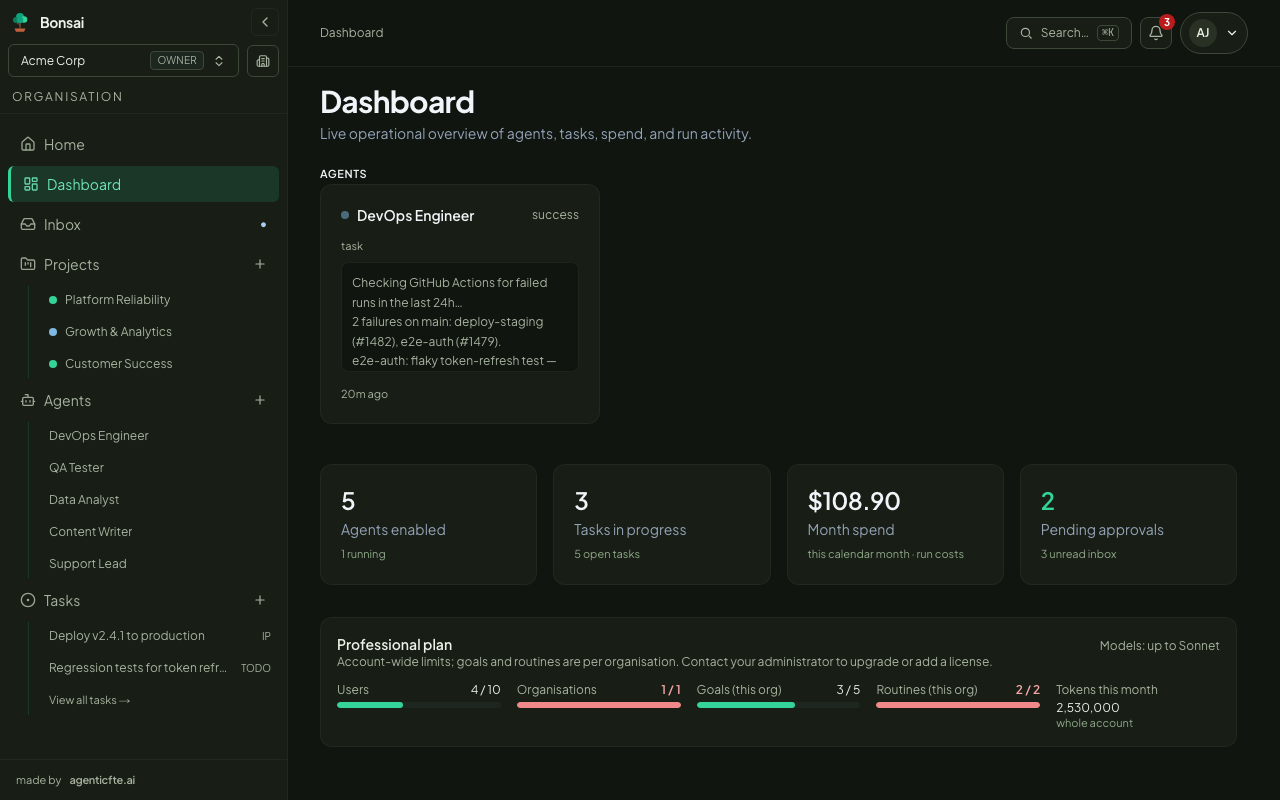Click the Home house icon
The height and width of the screenshot is (800, 1280).
click(28, 144)
